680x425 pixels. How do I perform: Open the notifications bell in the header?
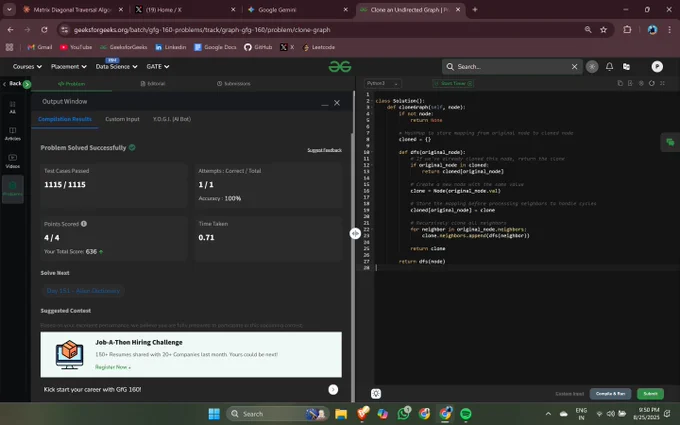[x=609, y=66]
